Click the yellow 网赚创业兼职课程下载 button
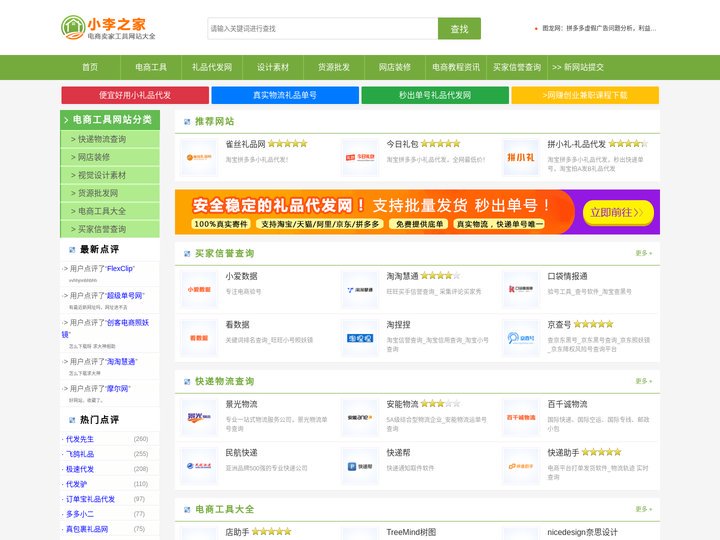Viewport: 720px width, 540px height. [x=585, y=95]
